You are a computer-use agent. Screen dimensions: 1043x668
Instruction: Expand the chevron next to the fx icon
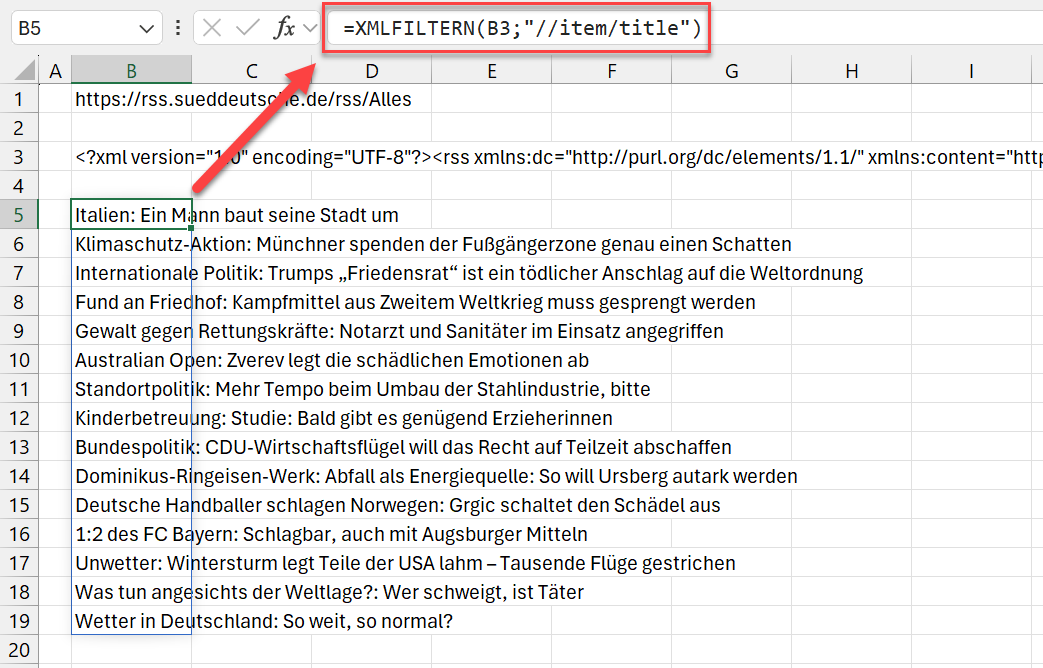point(309,28)
